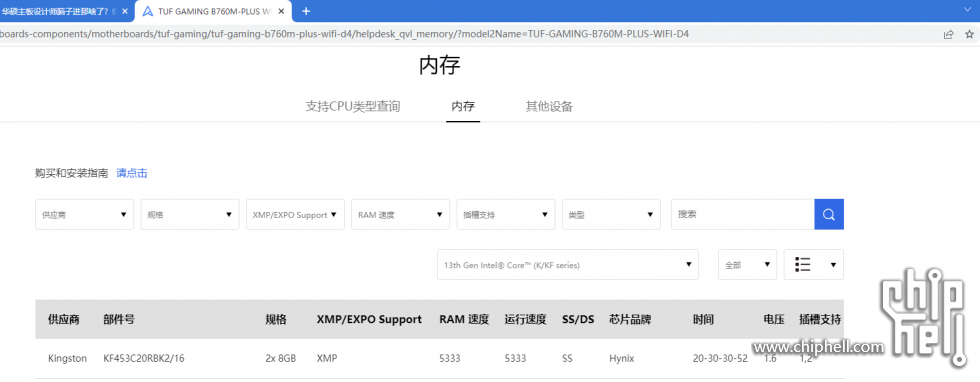This screenshot has height=382, width=980.
Task: Click the 芯片品牌 column header
Action: (x=630, y=319)
